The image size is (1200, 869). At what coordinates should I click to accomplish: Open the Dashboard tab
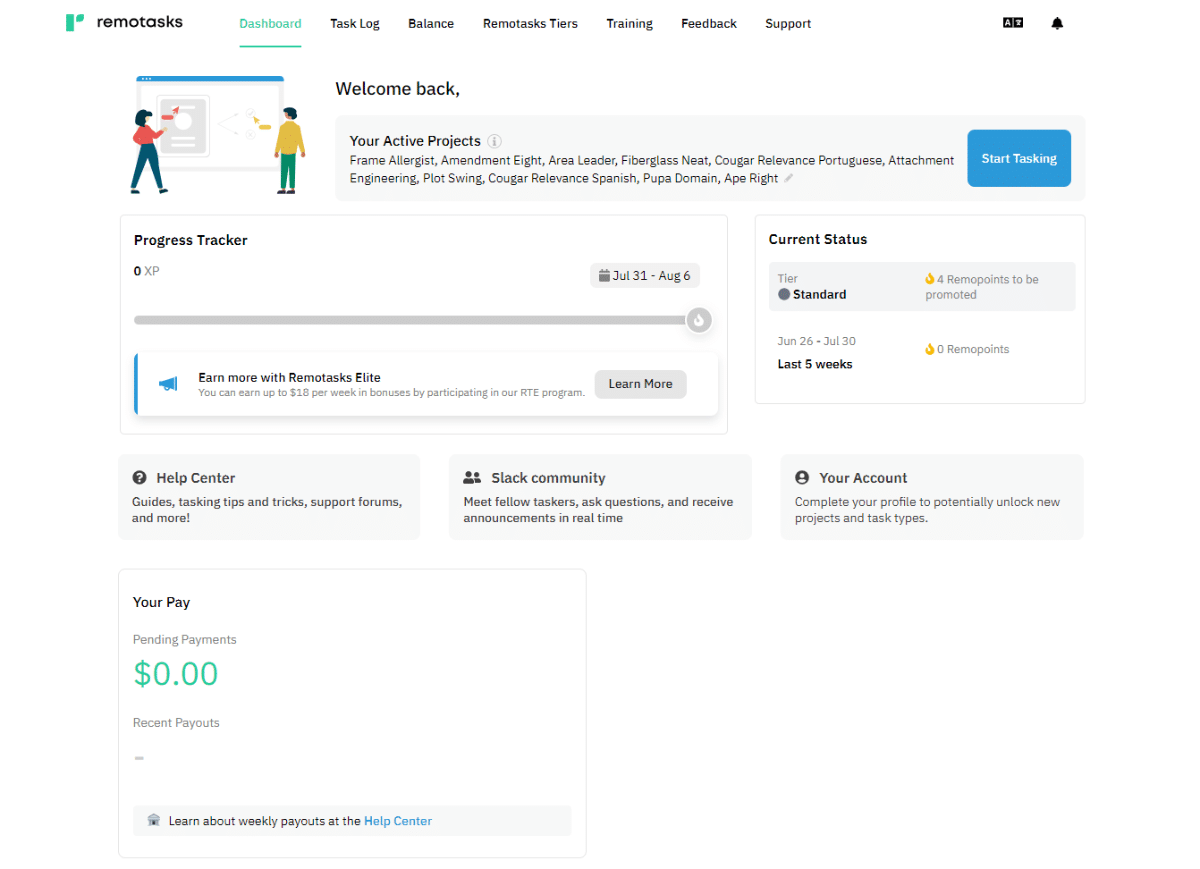pos(270,24)
